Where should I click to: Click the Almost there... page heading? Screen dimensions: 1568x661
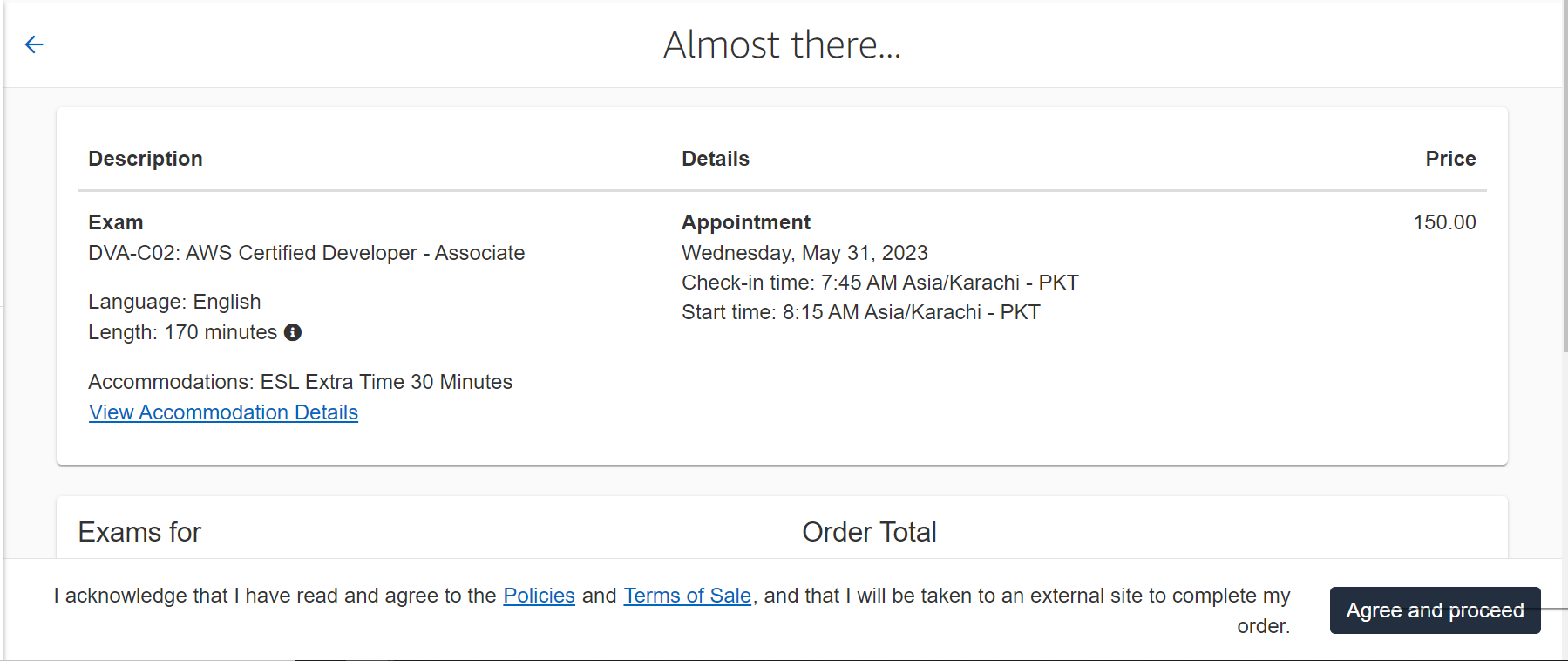[782, 44]
